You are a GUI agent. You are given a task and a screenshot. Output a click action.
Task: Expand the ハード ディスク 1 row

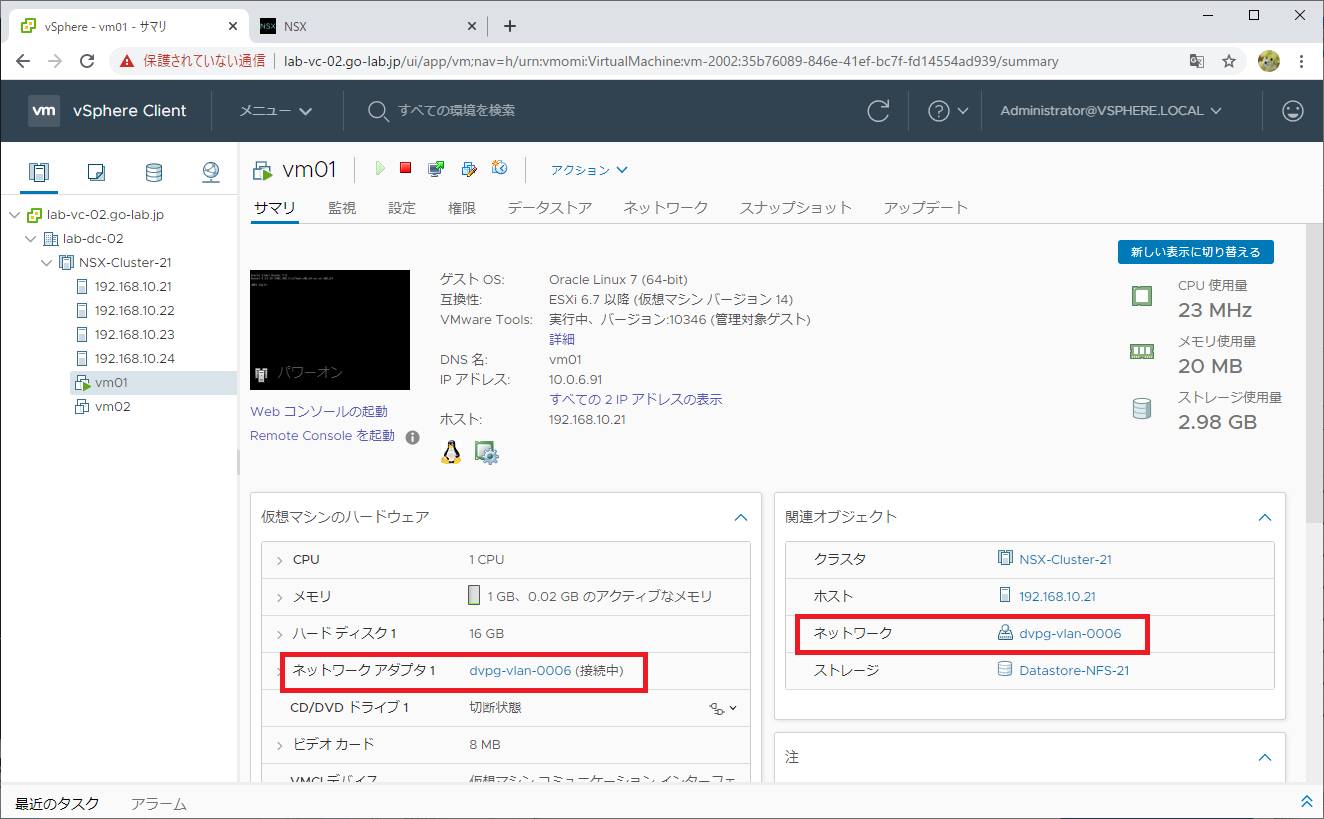(x=280, y=634)
